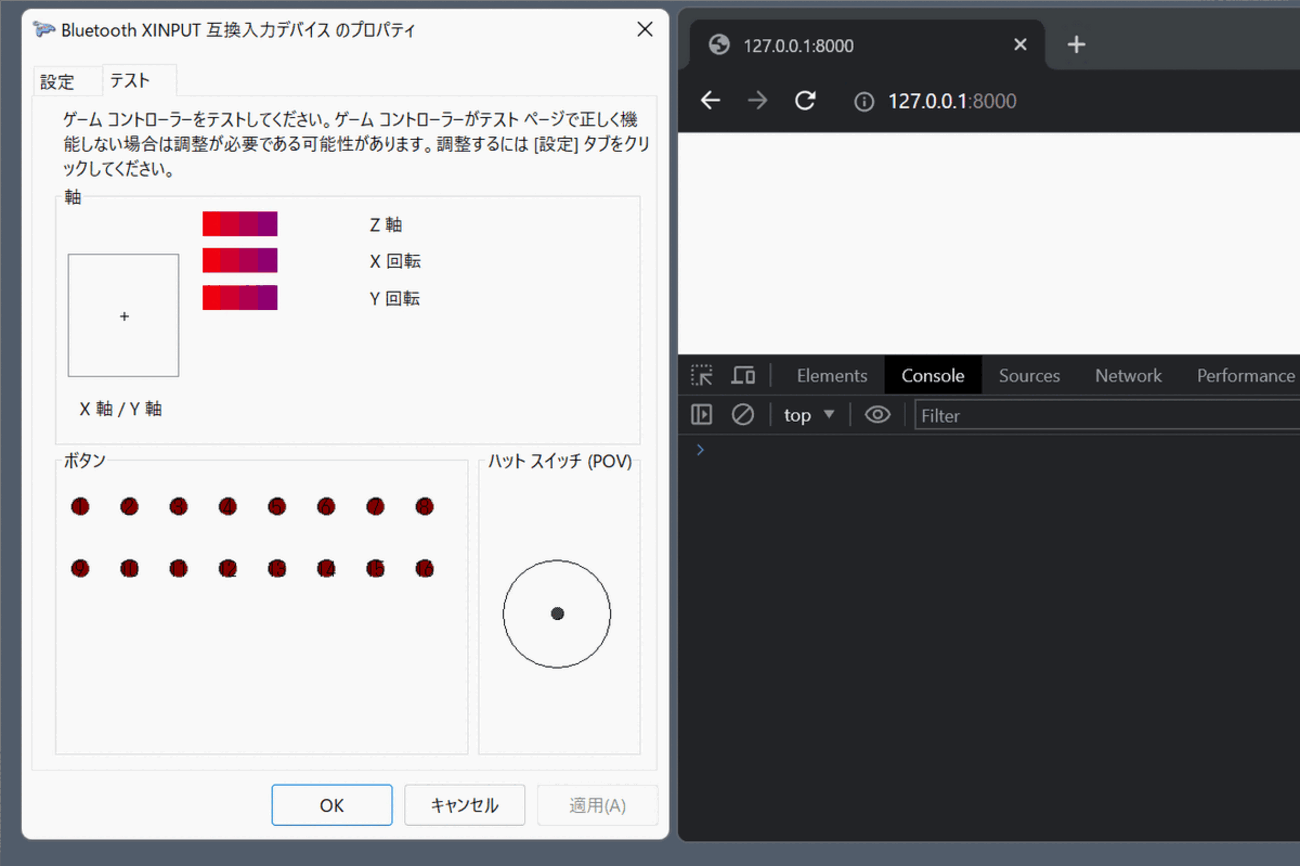Click the 'X 軸 / Y 軸' label
The width and height of the screenshot is (1300, 866).
point(121,409)
